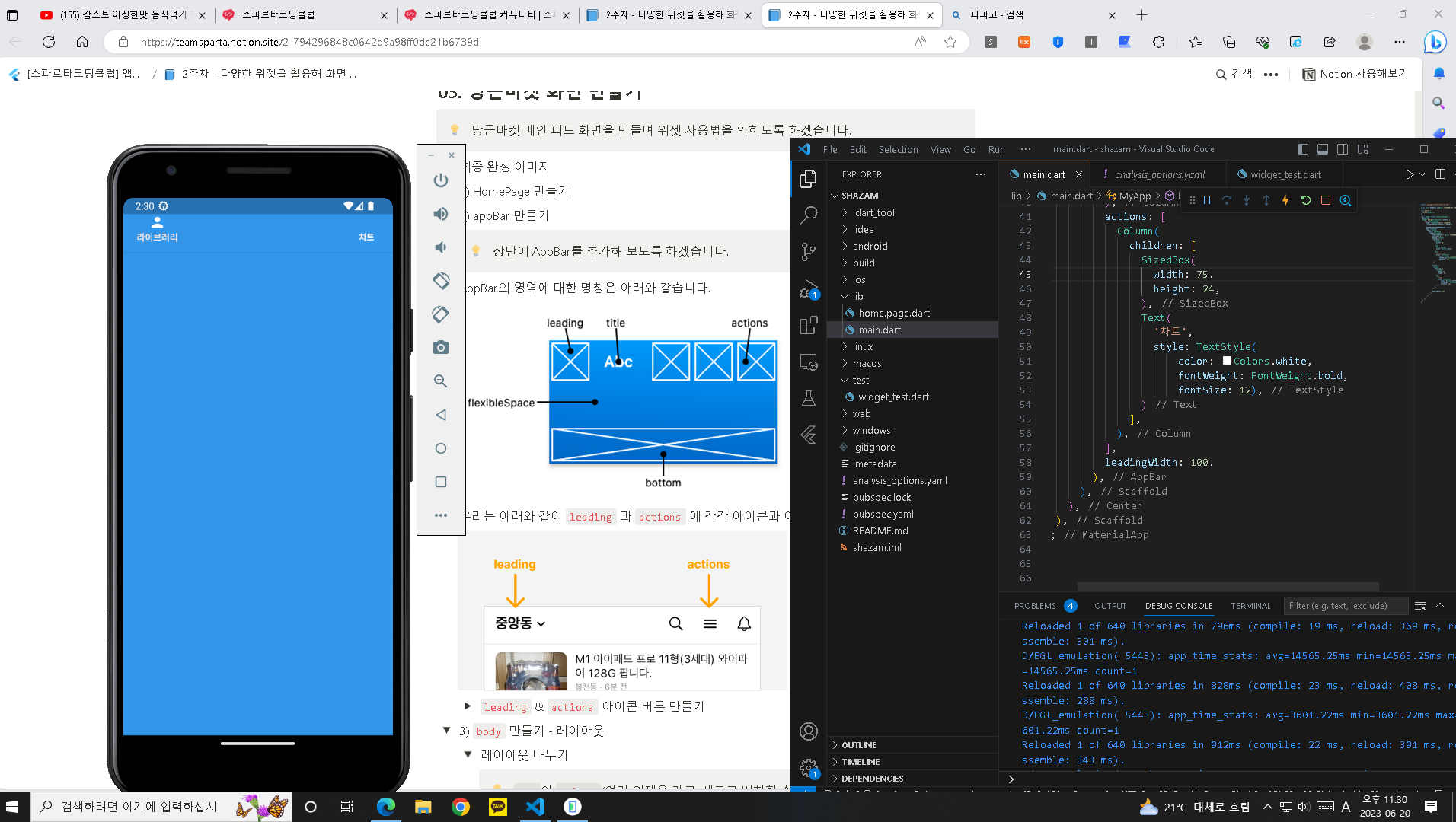
Task: Switch to the TERMINAL panel tab
Action: (x=1250, y=606)
